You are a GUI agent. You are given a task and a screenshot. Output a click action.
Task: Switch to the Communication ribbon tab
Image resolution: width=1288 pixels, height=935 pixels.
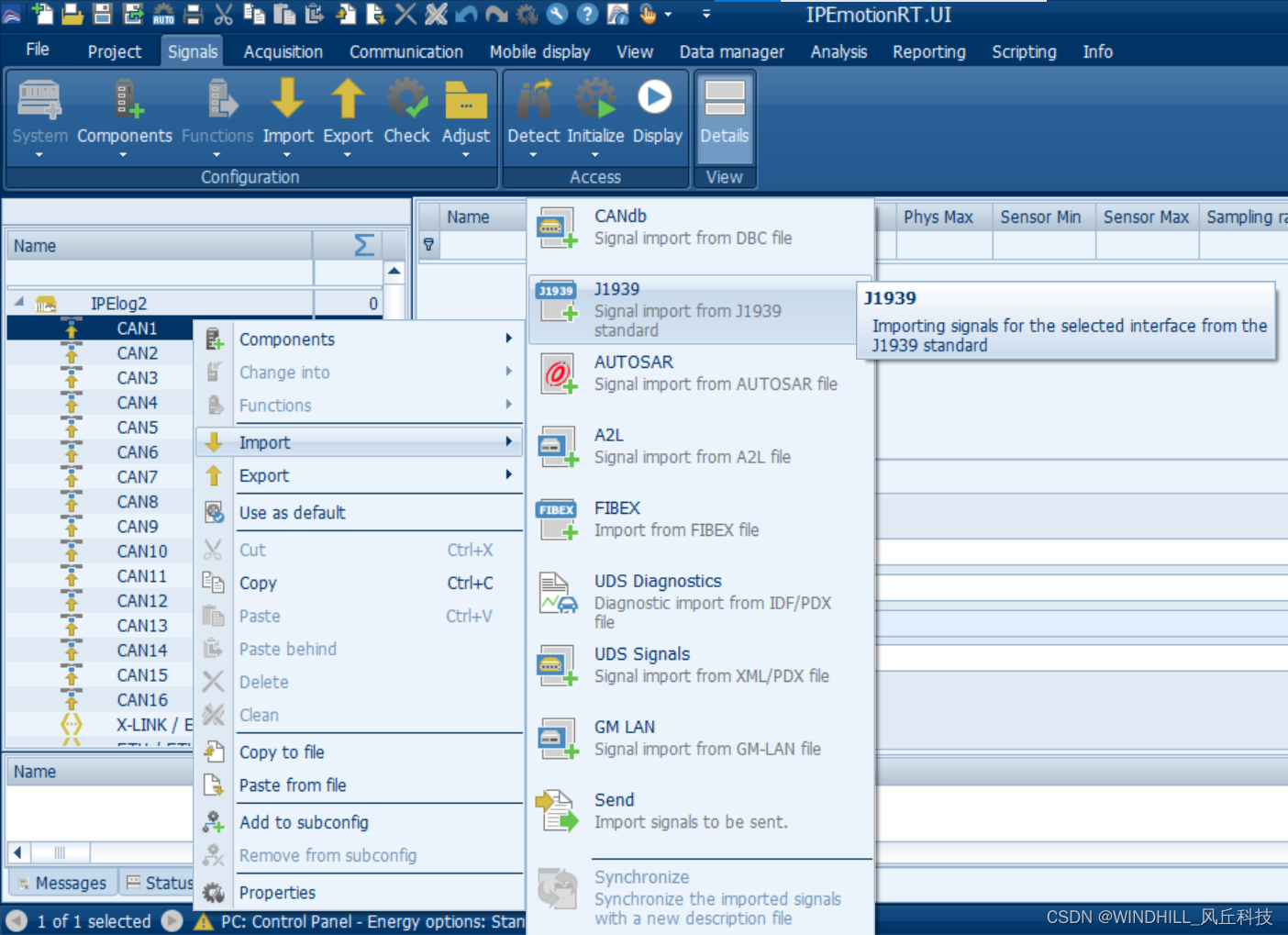(x=405, y=51)
